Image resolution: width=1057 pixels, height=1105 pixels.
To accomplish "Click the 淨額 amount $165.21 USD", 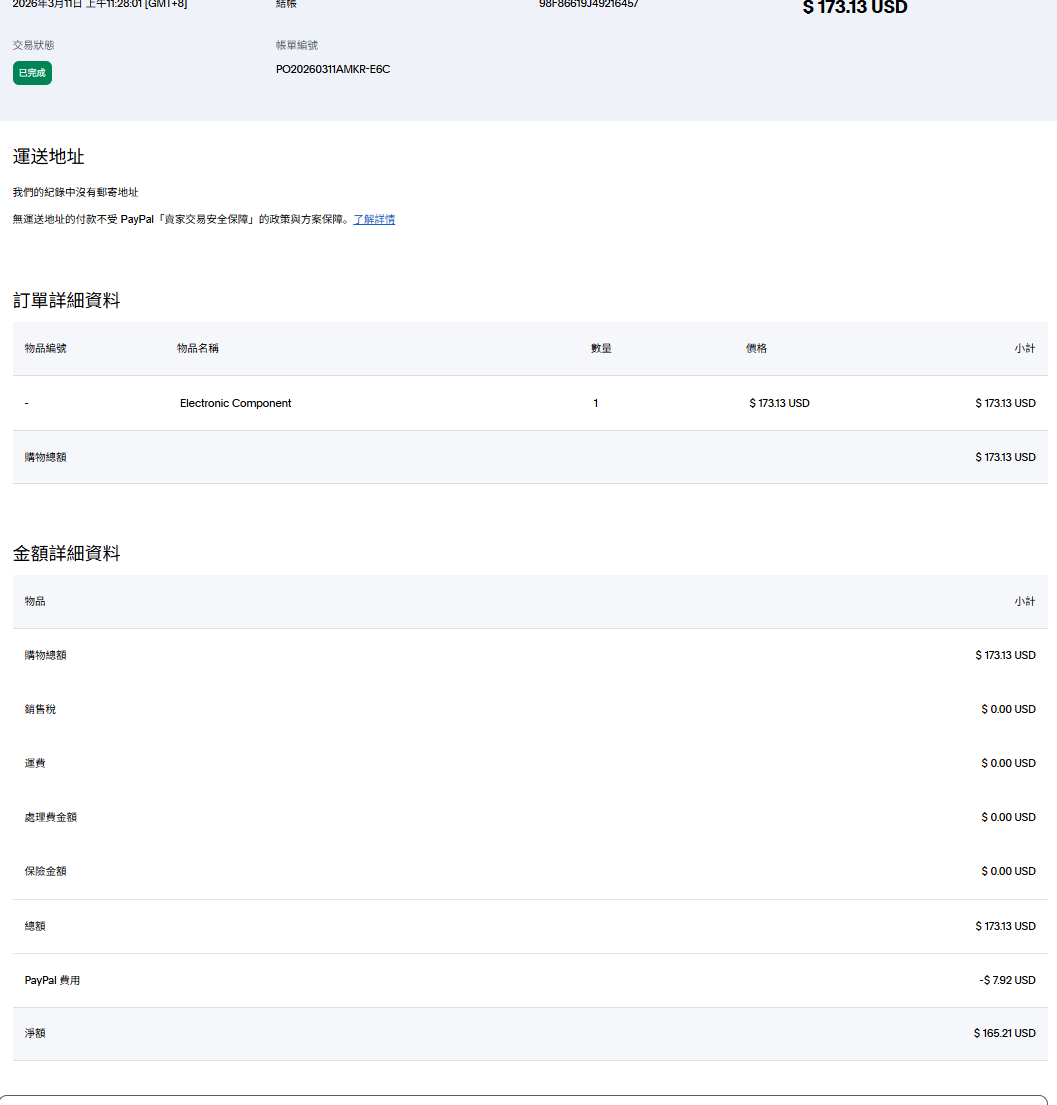I will coord(1004,1033).
